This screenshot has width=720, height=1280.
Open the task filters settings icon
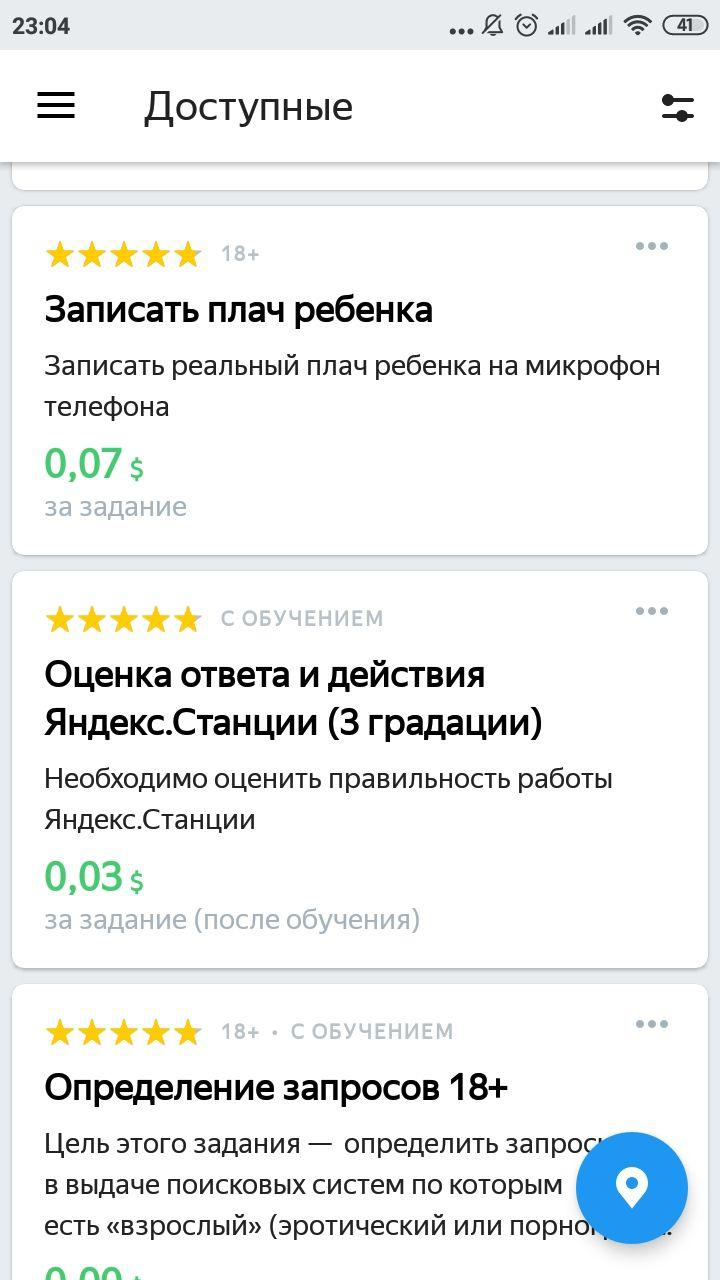(x=677, y=107)
